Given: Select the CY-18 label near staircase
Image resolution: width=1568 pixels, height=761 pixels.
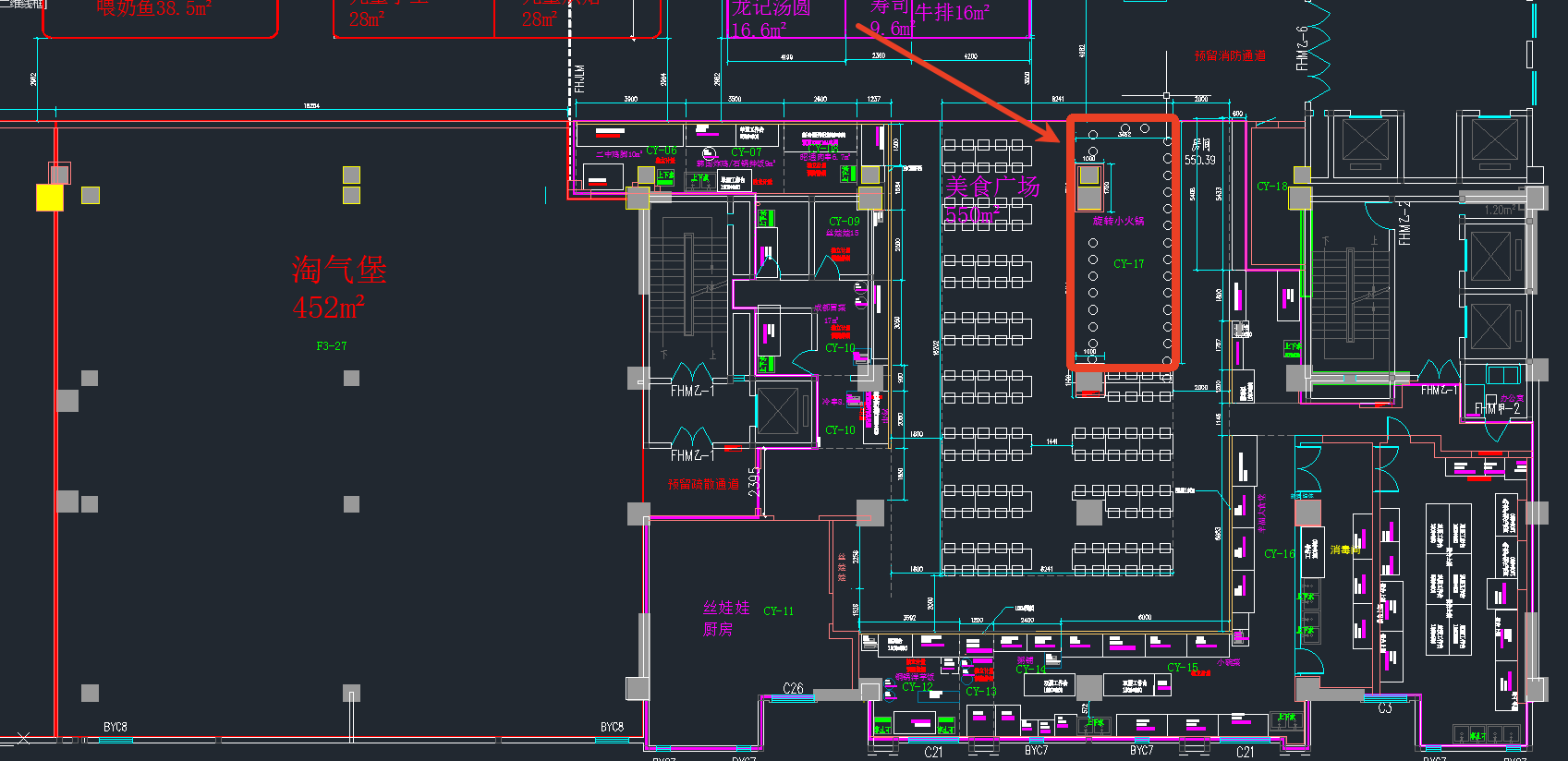Looking at the screenshot, I should 1271,187.
